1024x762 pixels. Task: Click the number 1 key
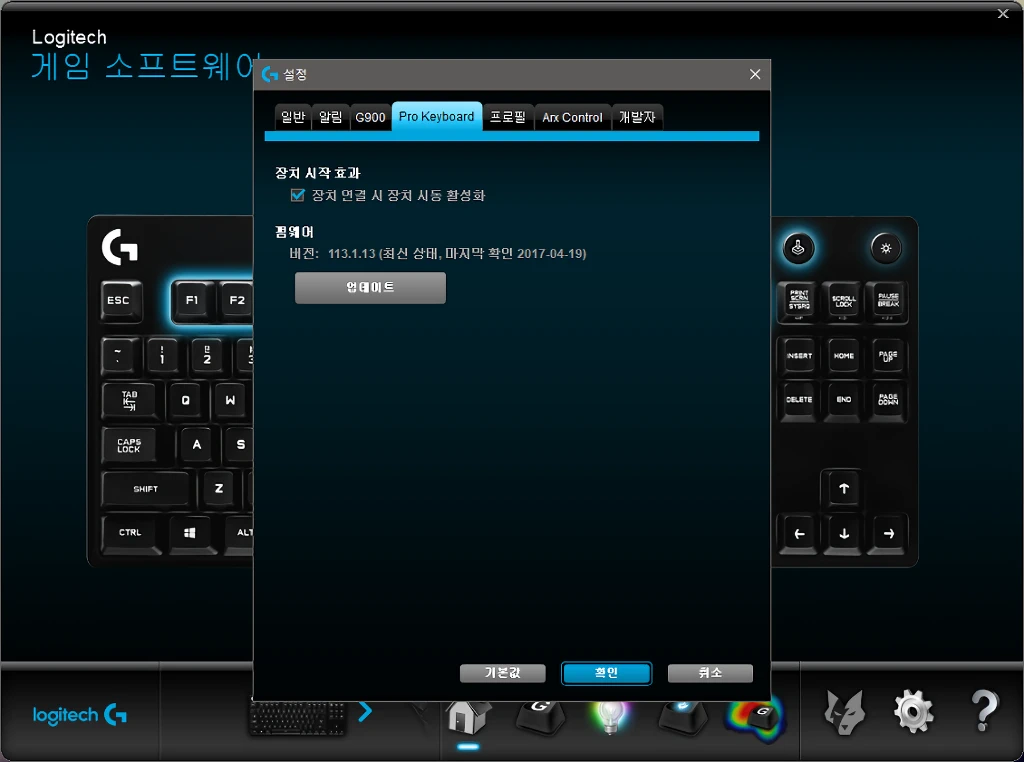coord(162,356)
